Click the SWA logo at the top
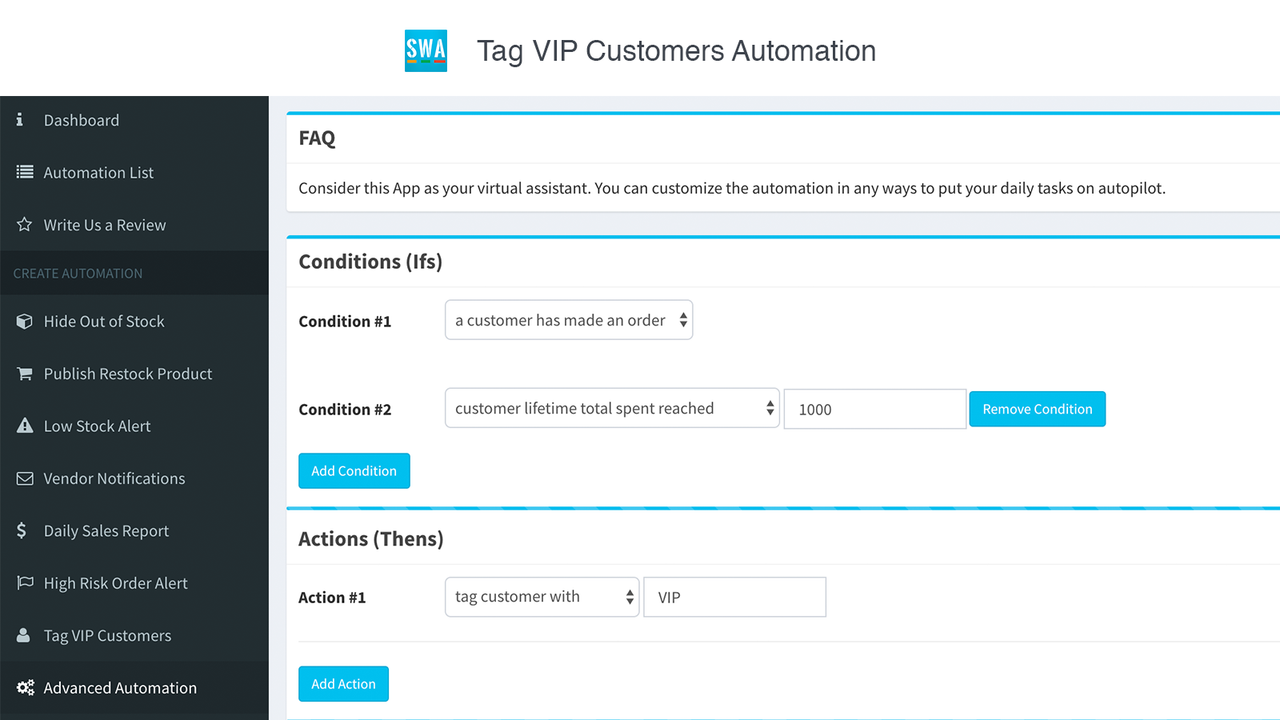 coord(425,48)
